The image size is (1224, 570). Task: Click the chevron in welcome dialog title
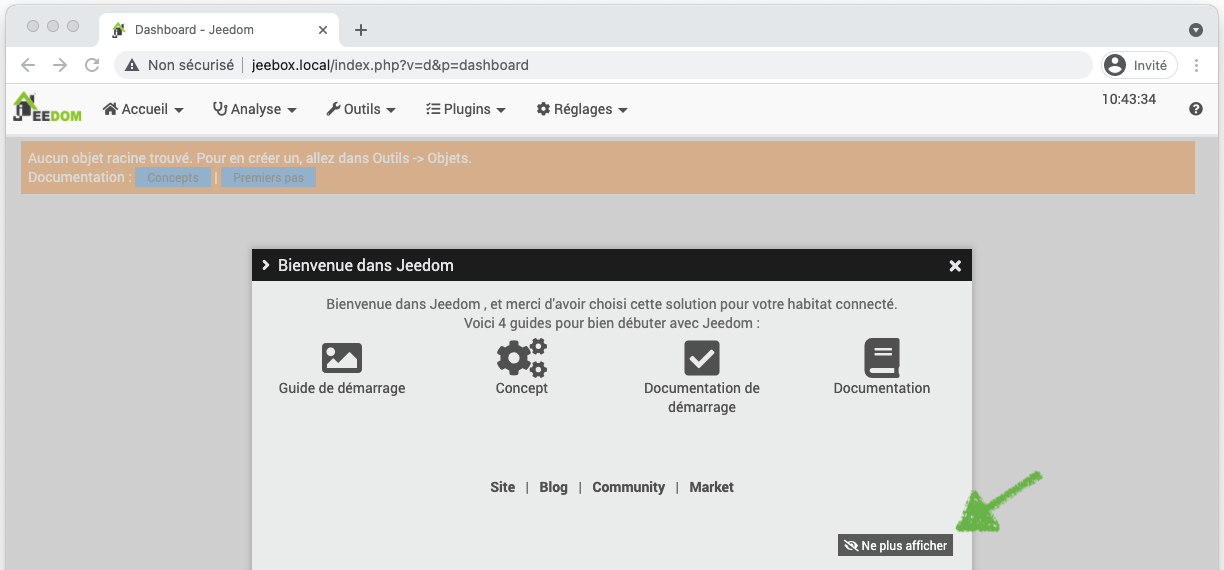tap(265, 265)
